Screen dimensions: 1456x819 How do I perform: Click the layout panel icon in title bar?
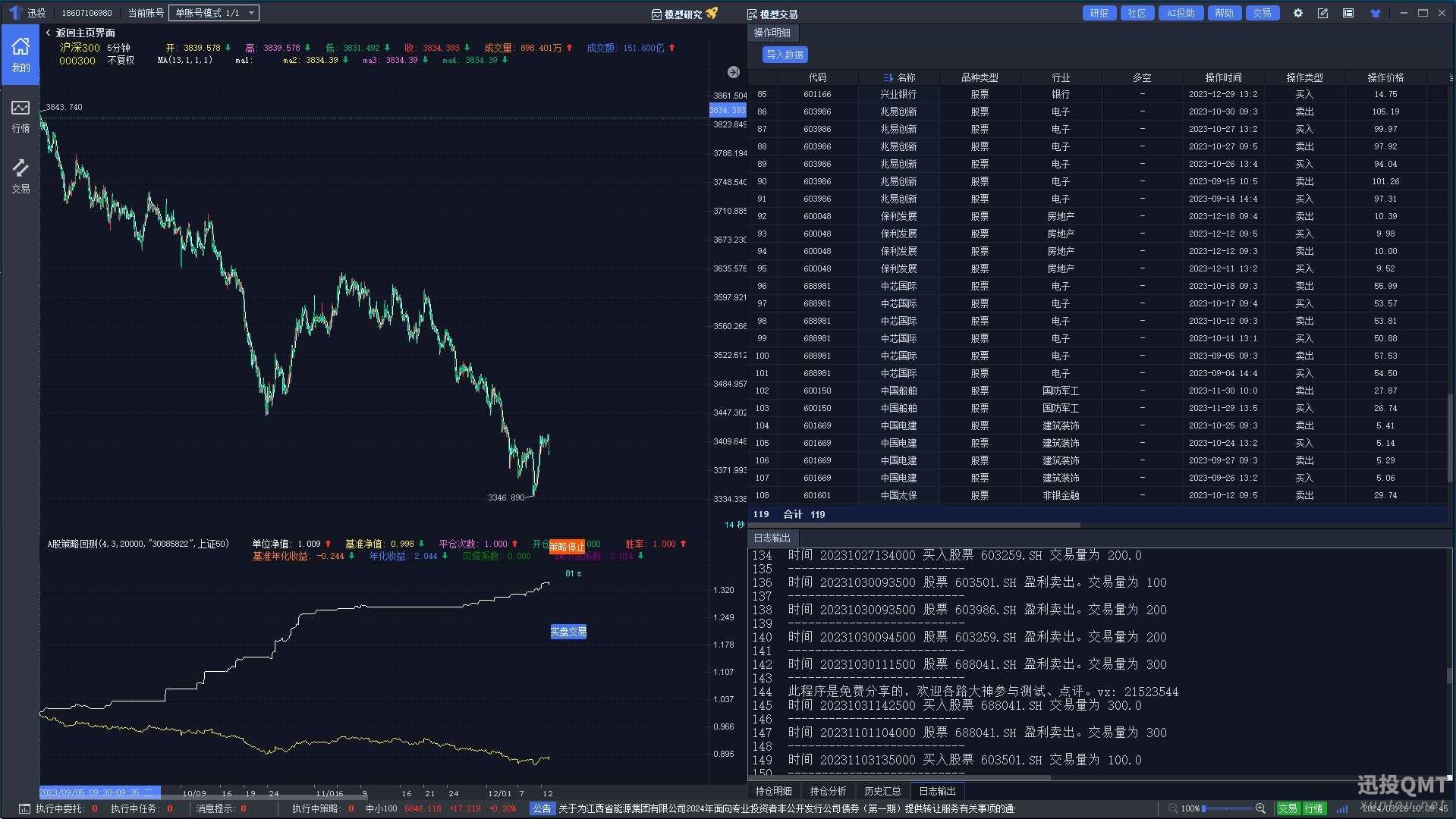pos(1348,13)
